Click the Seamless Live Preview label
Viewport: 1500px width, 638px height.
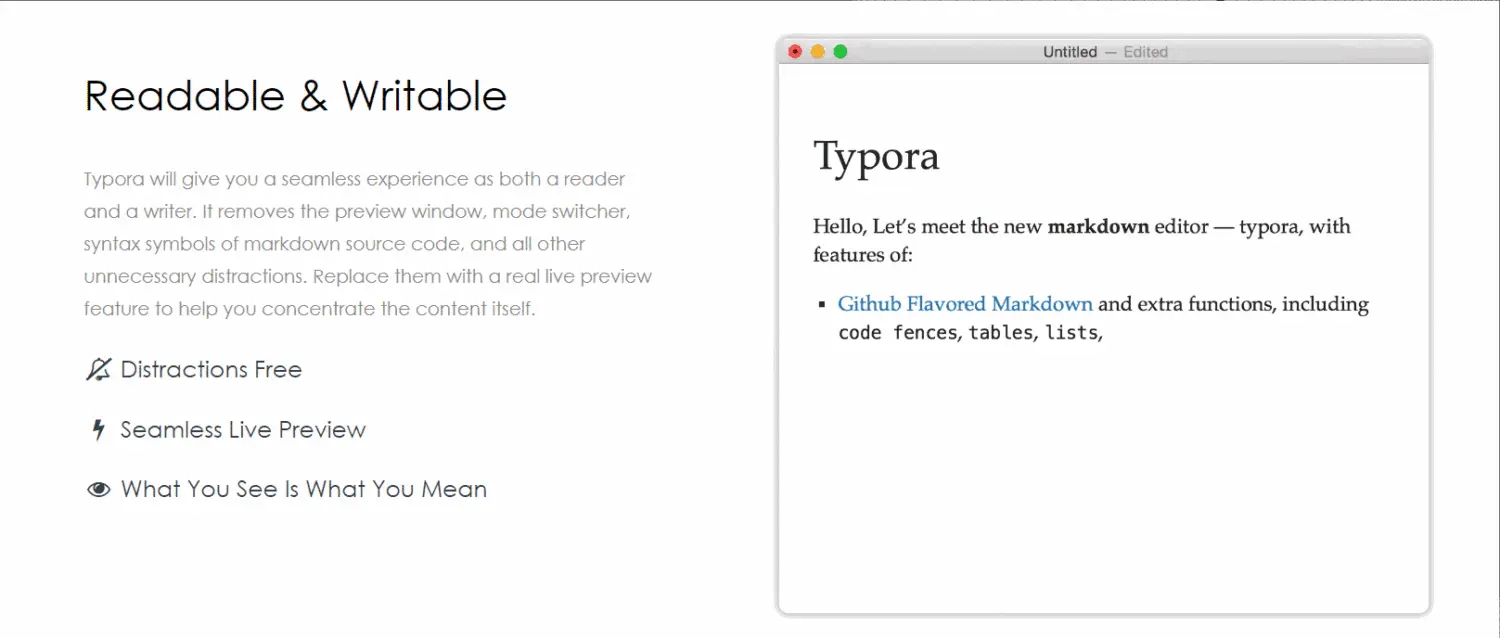point(243,430)
